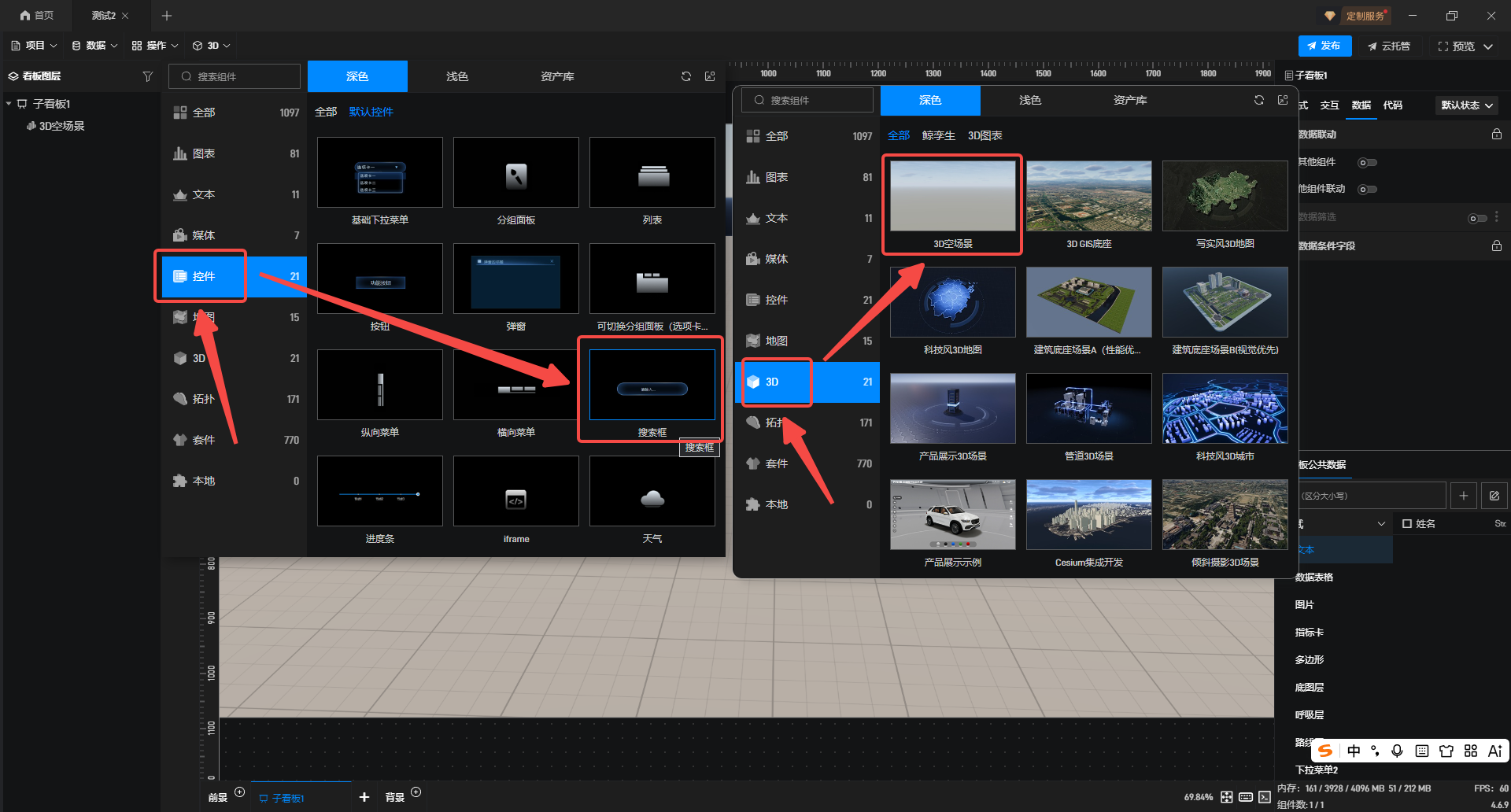Screen dimensions: 1511x812
Task: Expand the 项目 menu dropdown
Action: point(35,46)
